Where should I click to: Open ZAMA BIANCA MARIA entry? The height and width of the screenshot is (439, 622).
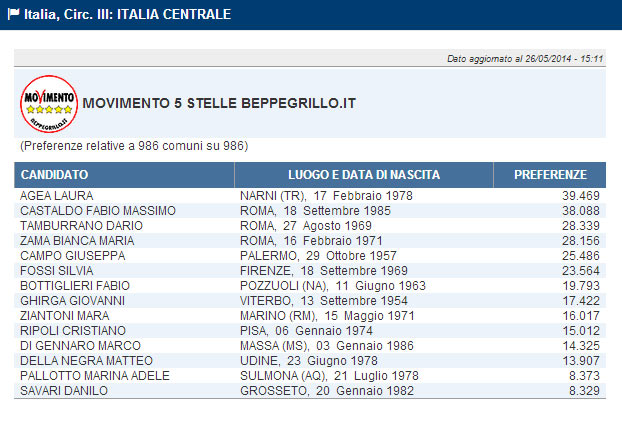77,241
